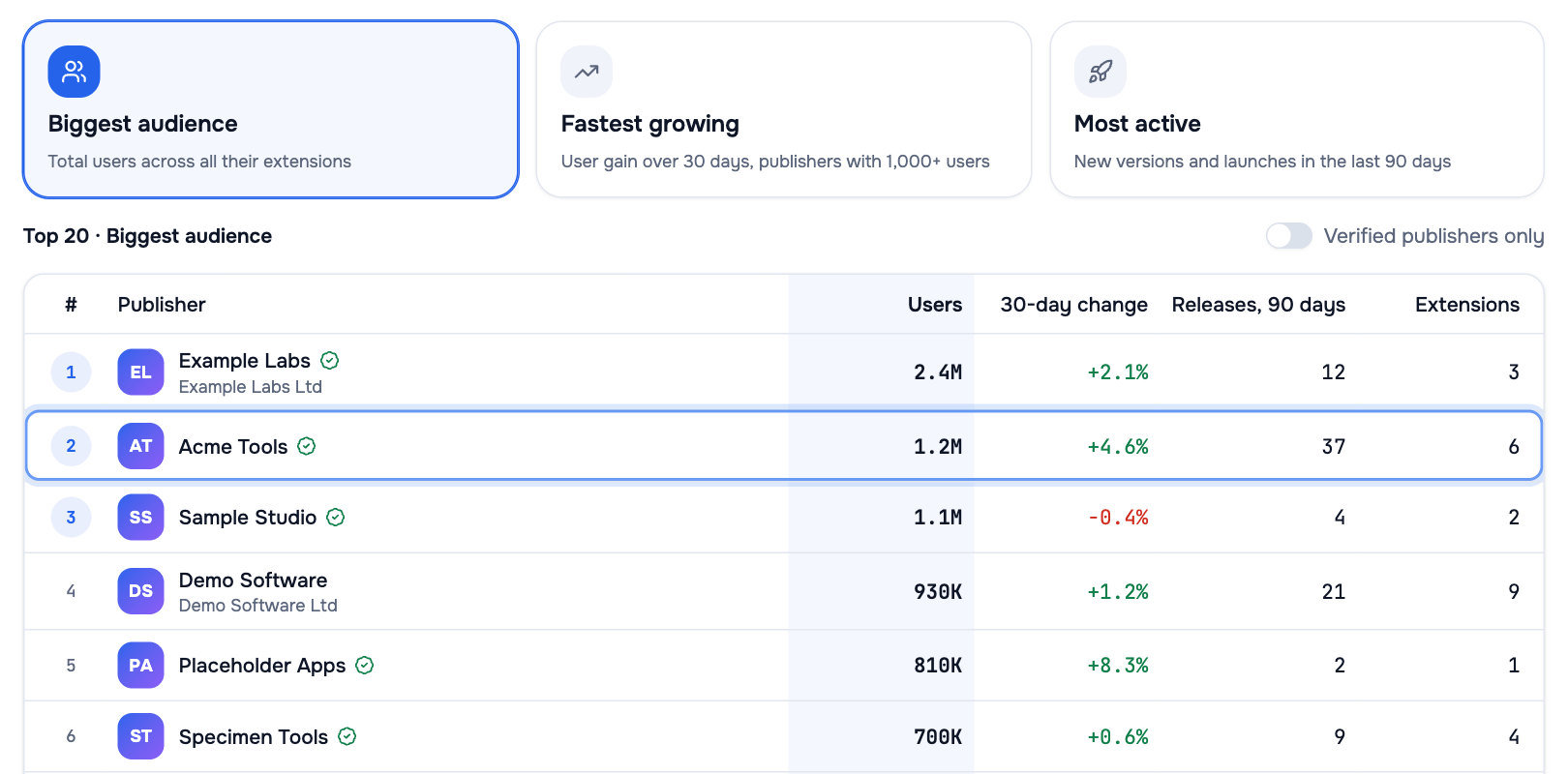Switch to the Most active tab

coord(1297,109)
